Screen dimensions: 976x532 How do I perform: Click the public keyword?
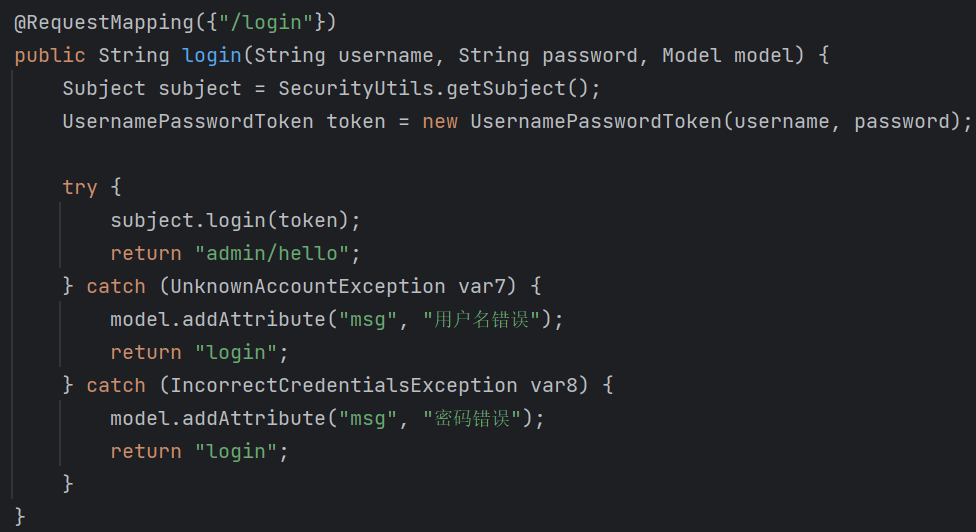50,55
